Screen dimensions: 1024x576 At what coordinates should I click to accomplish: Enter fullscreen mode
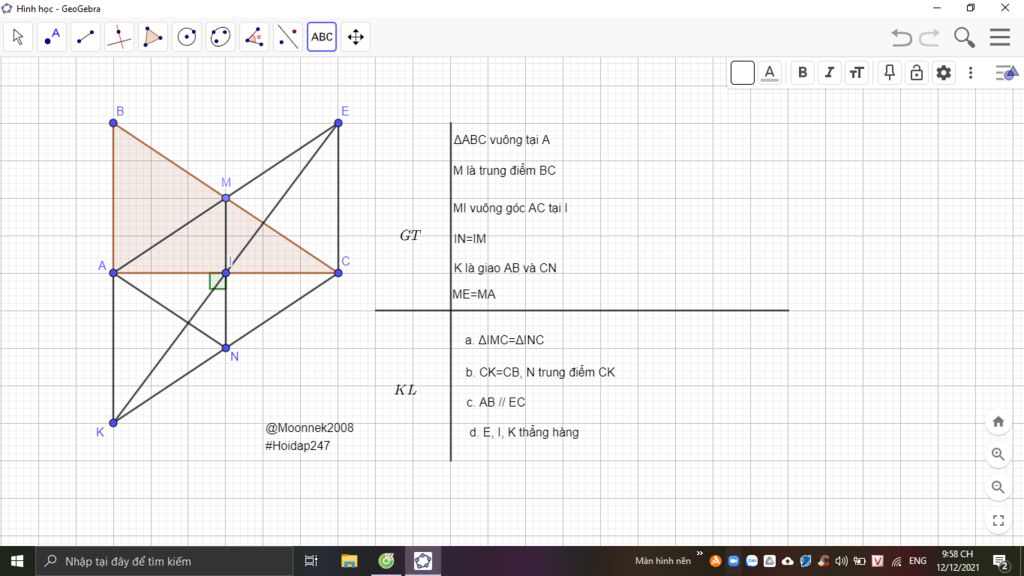pyautogui.click(x=998, y=520)
